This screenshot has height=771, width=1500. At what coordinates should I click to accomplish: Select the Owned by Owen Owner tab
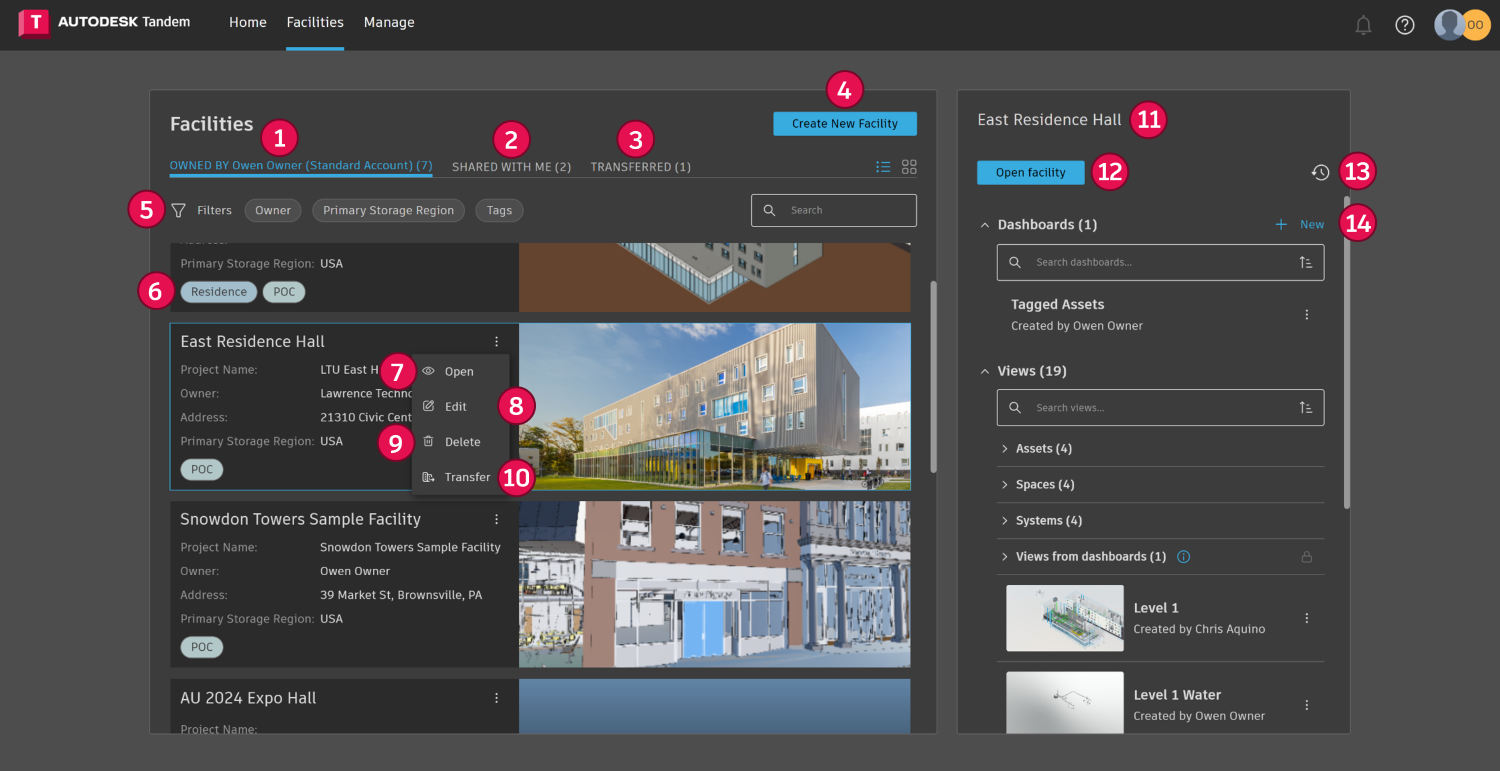tap(301, 166)
